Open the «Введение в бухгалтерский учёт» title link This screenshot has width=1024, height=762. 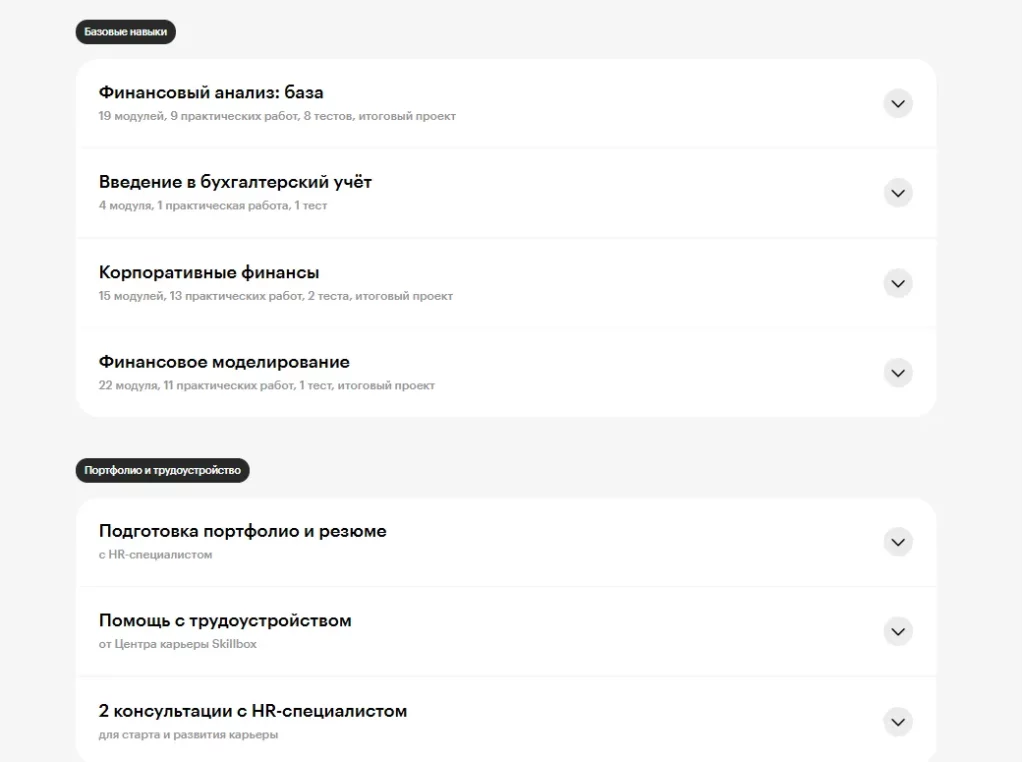point(234,181)
